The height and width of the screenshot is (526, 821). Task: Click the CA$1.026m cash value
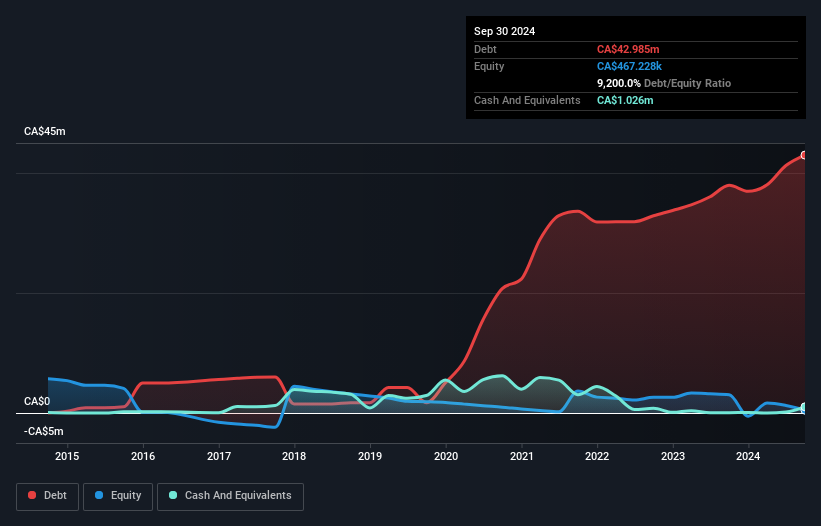(x=625, y=100)
